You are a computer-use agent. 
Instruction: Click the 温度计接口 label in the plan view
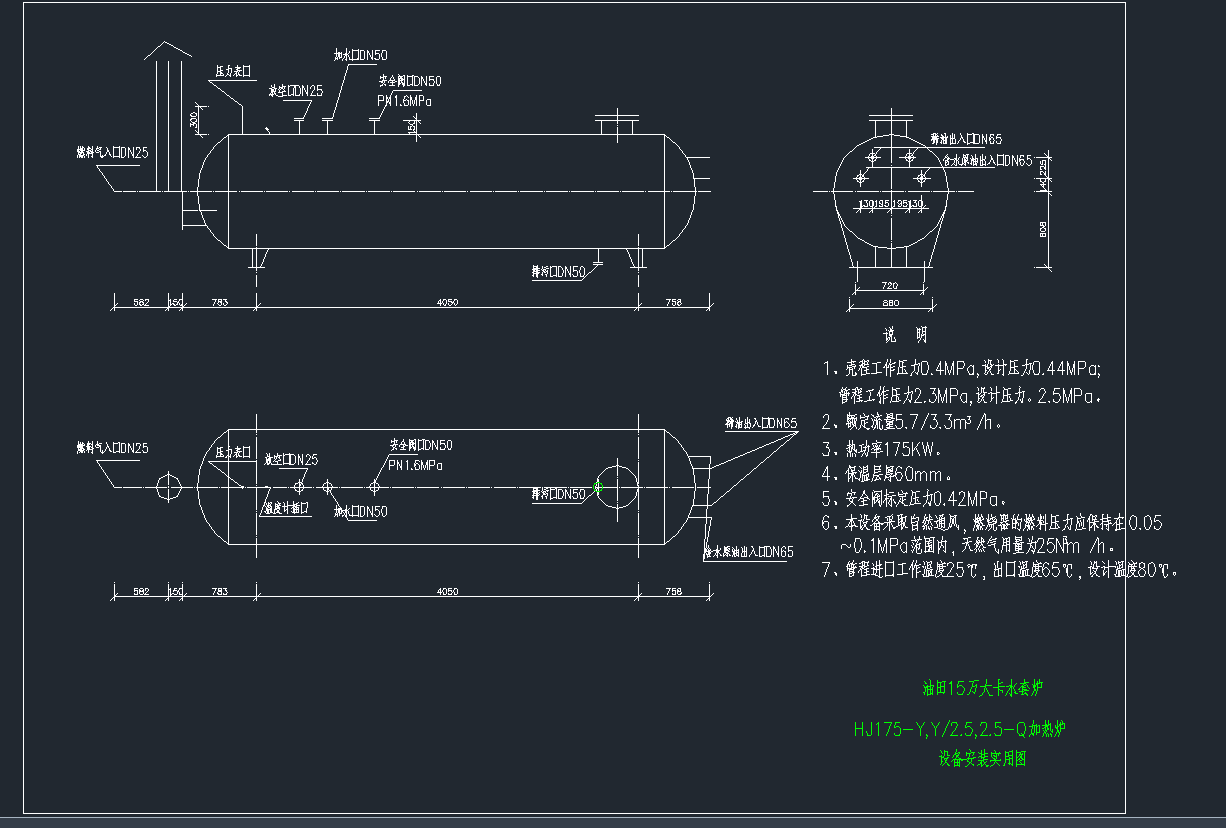286,508
